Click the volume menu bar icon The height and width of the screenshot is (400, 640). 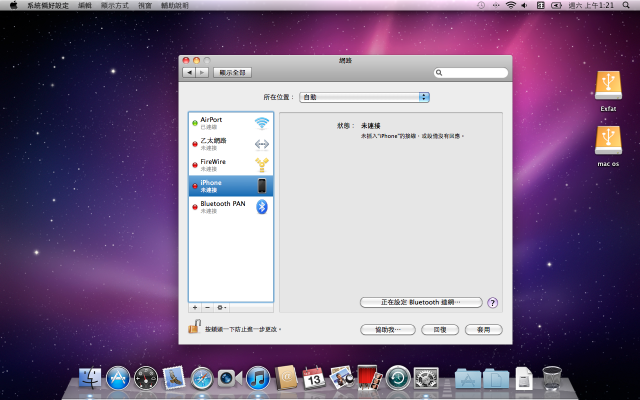524,5
